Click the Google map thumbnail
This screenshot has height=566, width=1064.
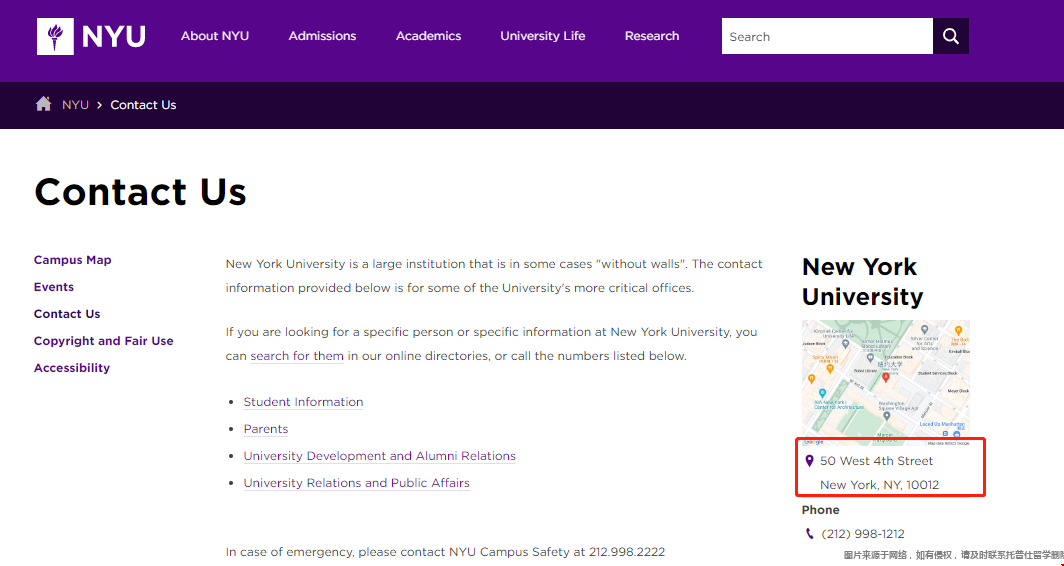(x=886, y=383)
